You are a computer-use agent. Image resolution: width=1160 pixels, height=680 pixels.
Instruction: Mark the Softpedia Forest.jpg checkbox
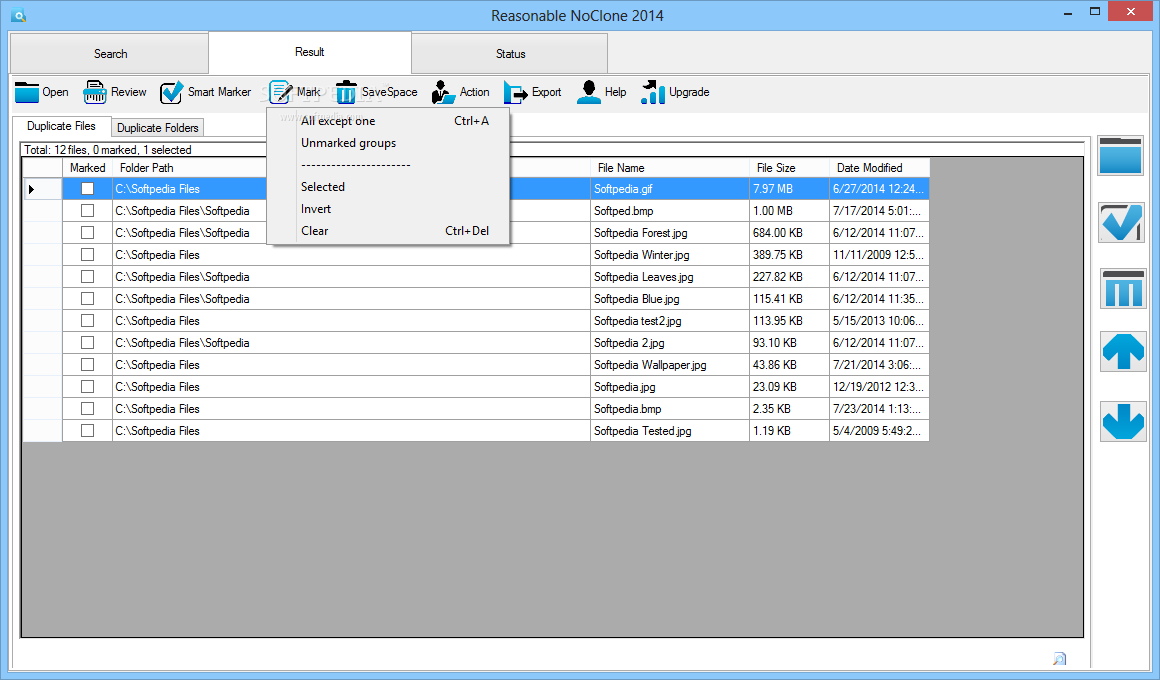[x=87, y=232]
